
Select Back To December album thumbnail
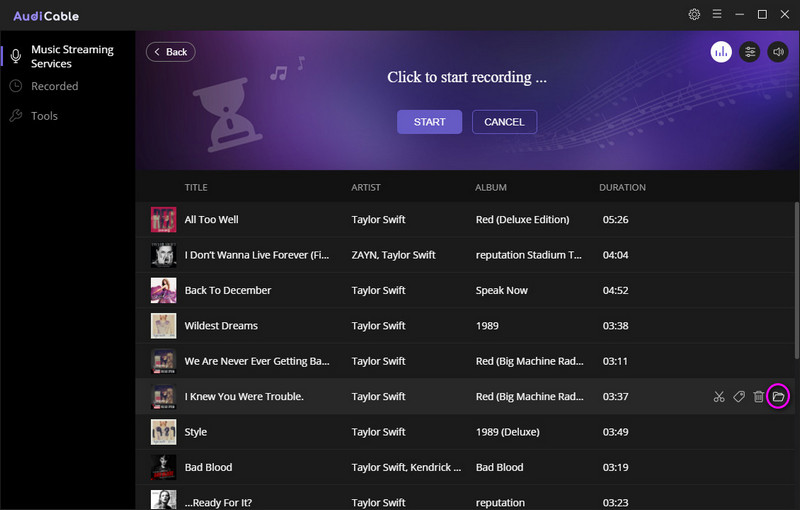[x=163, y=290]
